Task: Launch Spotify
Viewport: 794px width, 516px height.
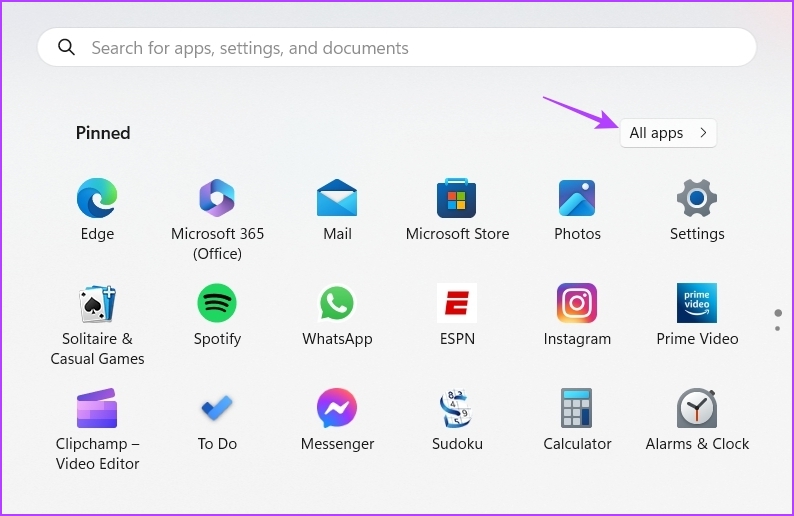Action: click(217, 304)
